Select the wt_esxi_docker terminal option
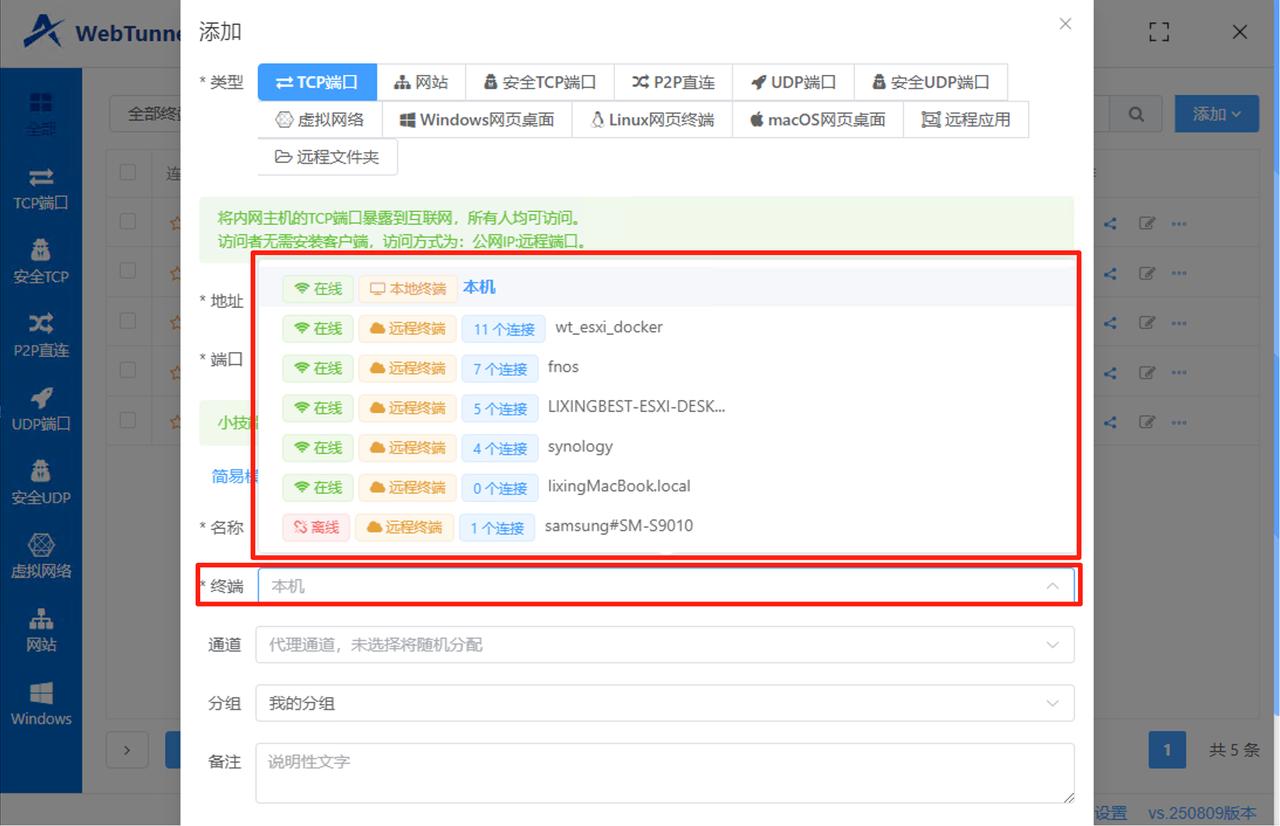Image resolution: width=1280 pixels, height=826 pixels. (667, 328)
